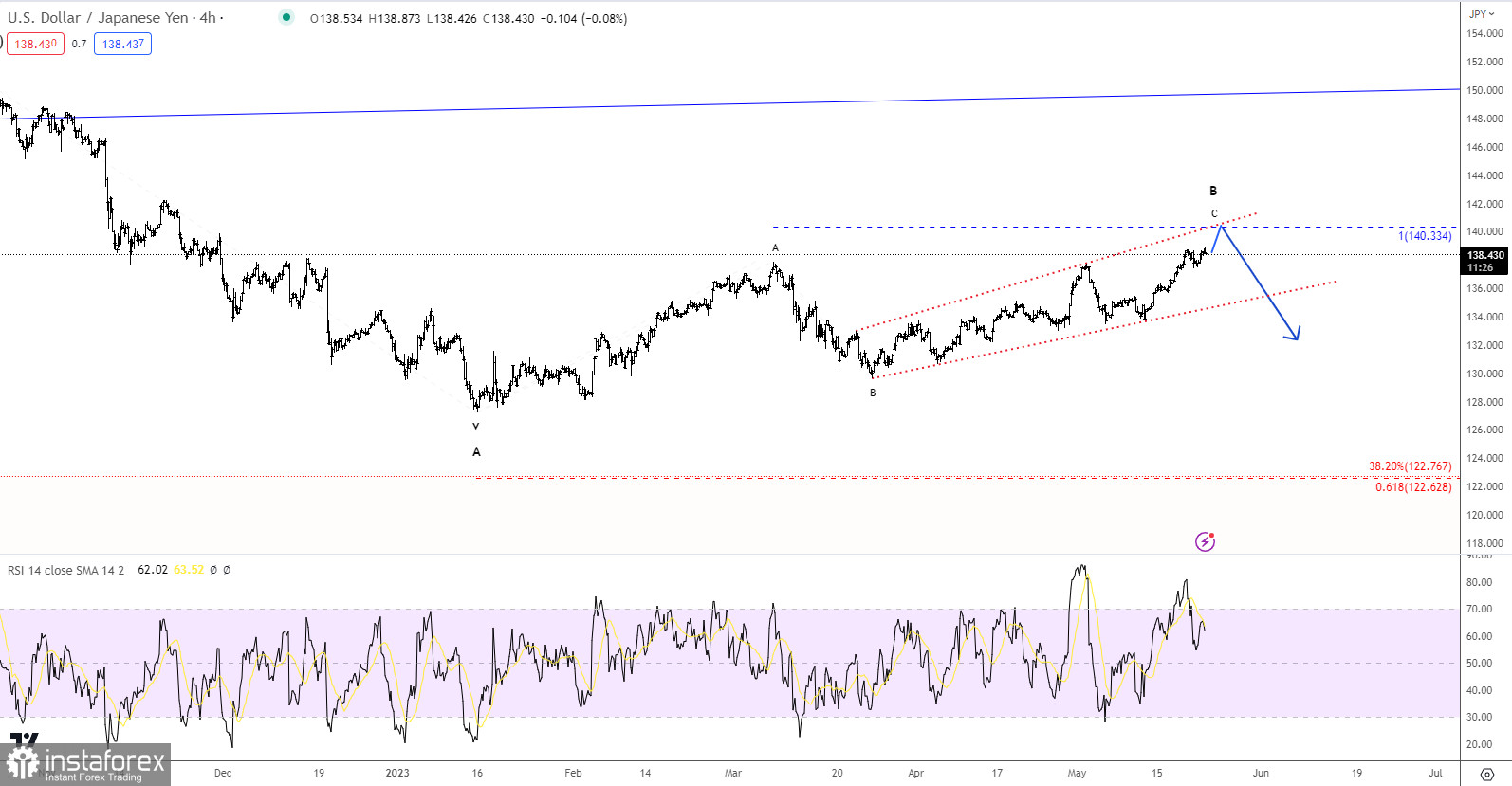Click the 142.000 price axis label

point(1484,204)
